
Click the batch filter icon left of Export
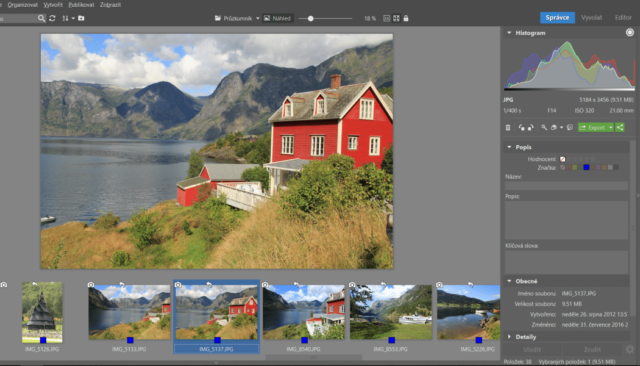(570, 128)
